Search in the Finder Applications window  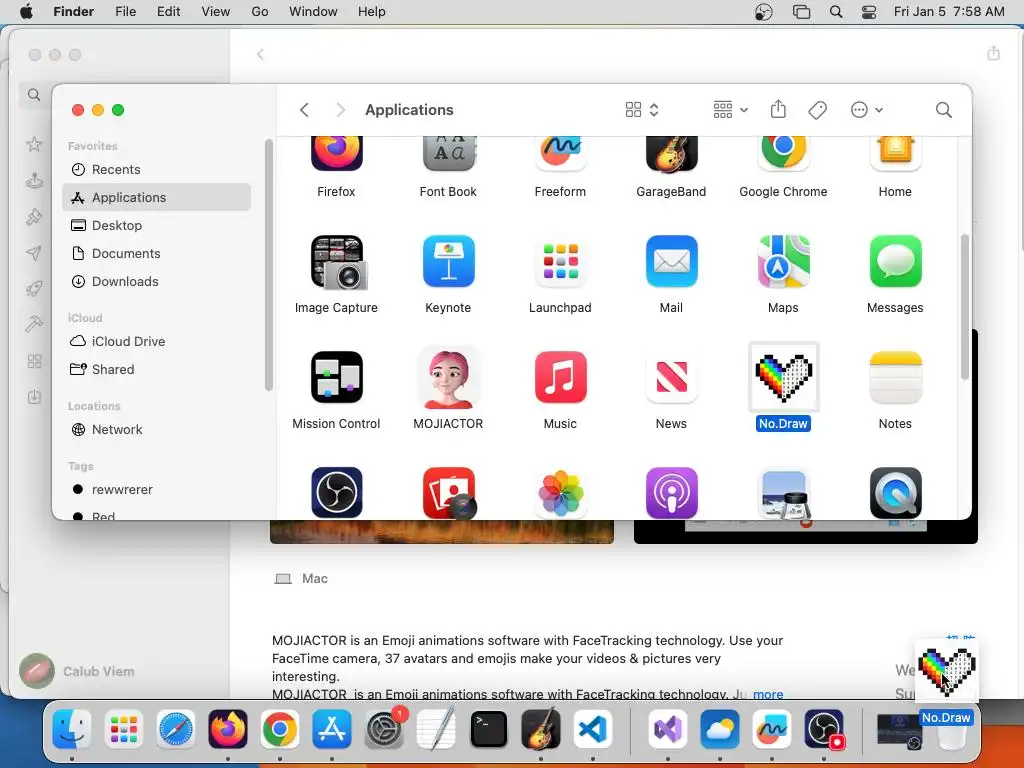pyautogui.click(x=944, y=110)
